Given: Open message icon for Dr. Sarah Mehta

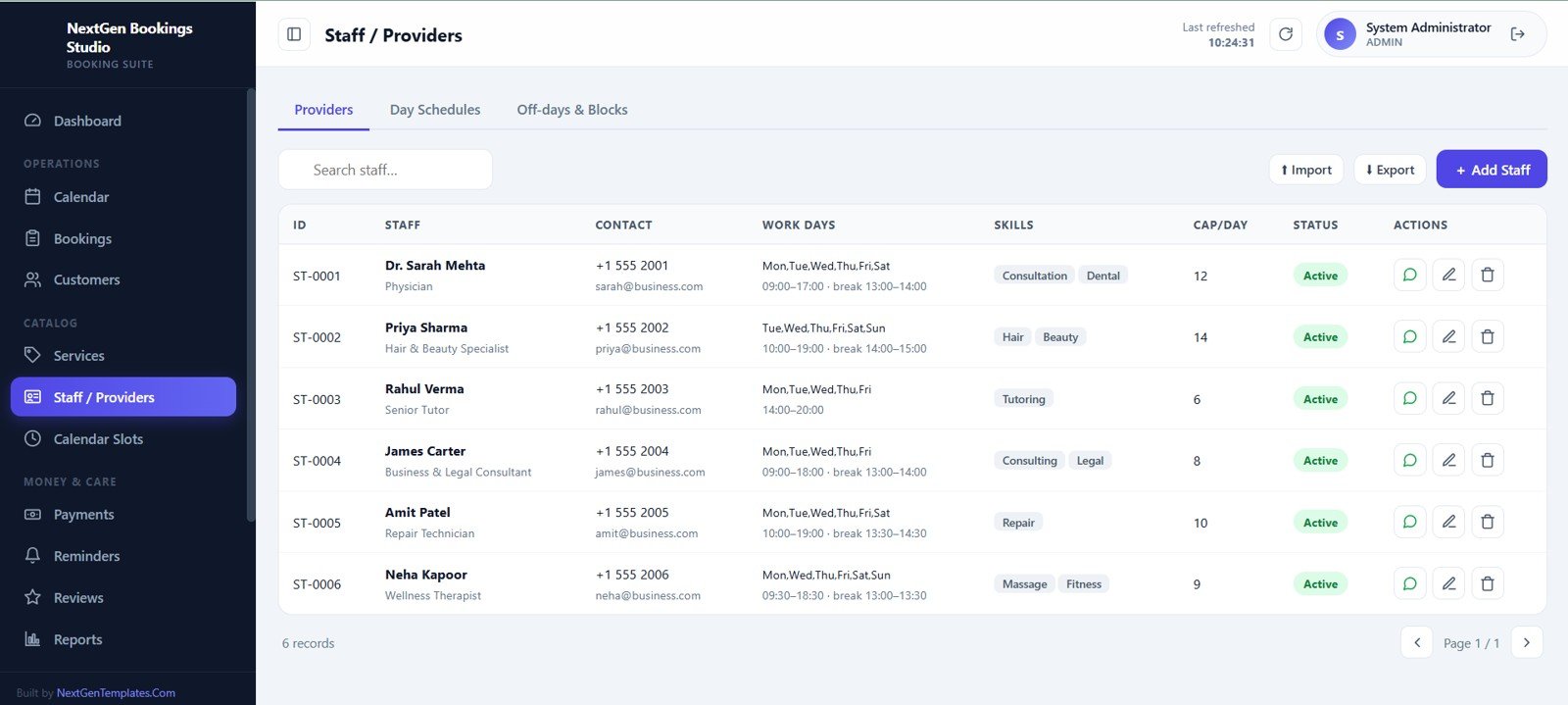Looking at the screenshot, I should 1409,275.
